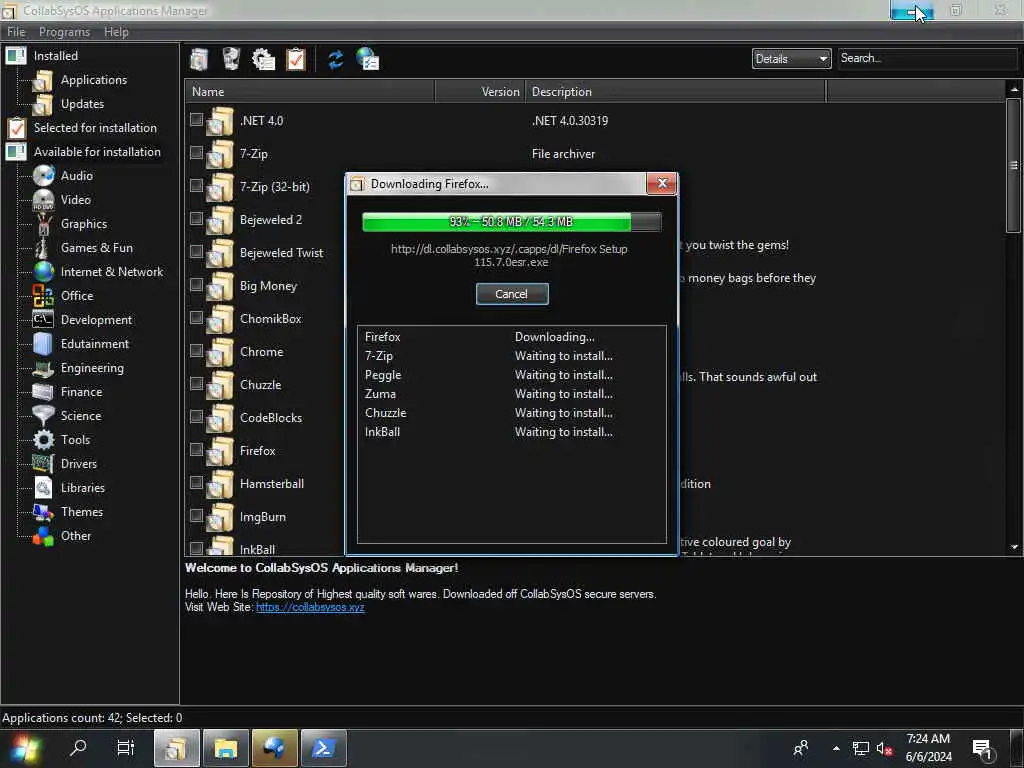Screen dimensions: 1024x768
Task: Click the checklist toolbar icon
Action: (x=296, y=59)
